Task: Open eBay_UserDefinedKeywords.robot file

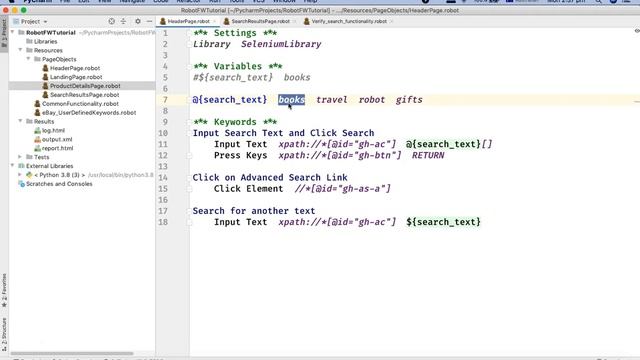Action: pos(89,113)
